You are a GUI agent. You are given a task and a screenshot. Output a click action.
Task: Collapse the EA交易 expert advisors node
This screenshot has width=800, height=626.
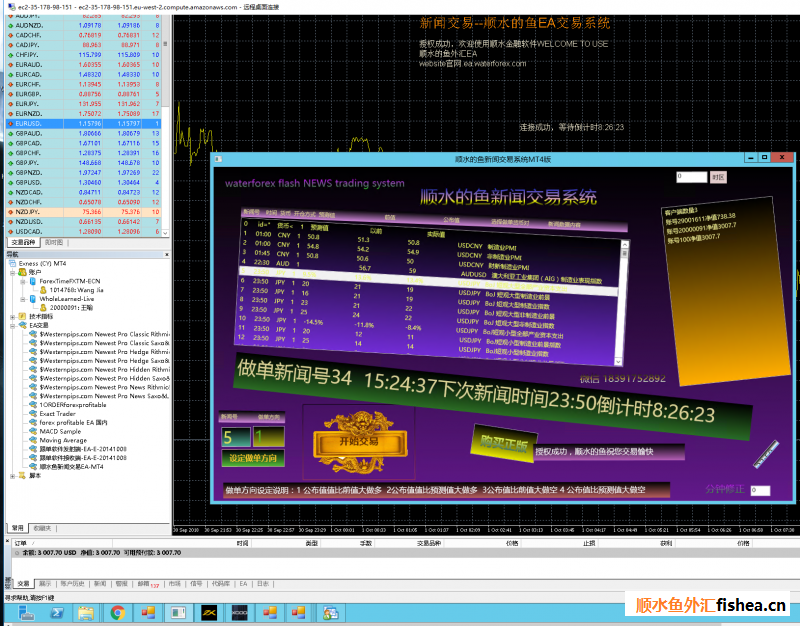[12, 325]
